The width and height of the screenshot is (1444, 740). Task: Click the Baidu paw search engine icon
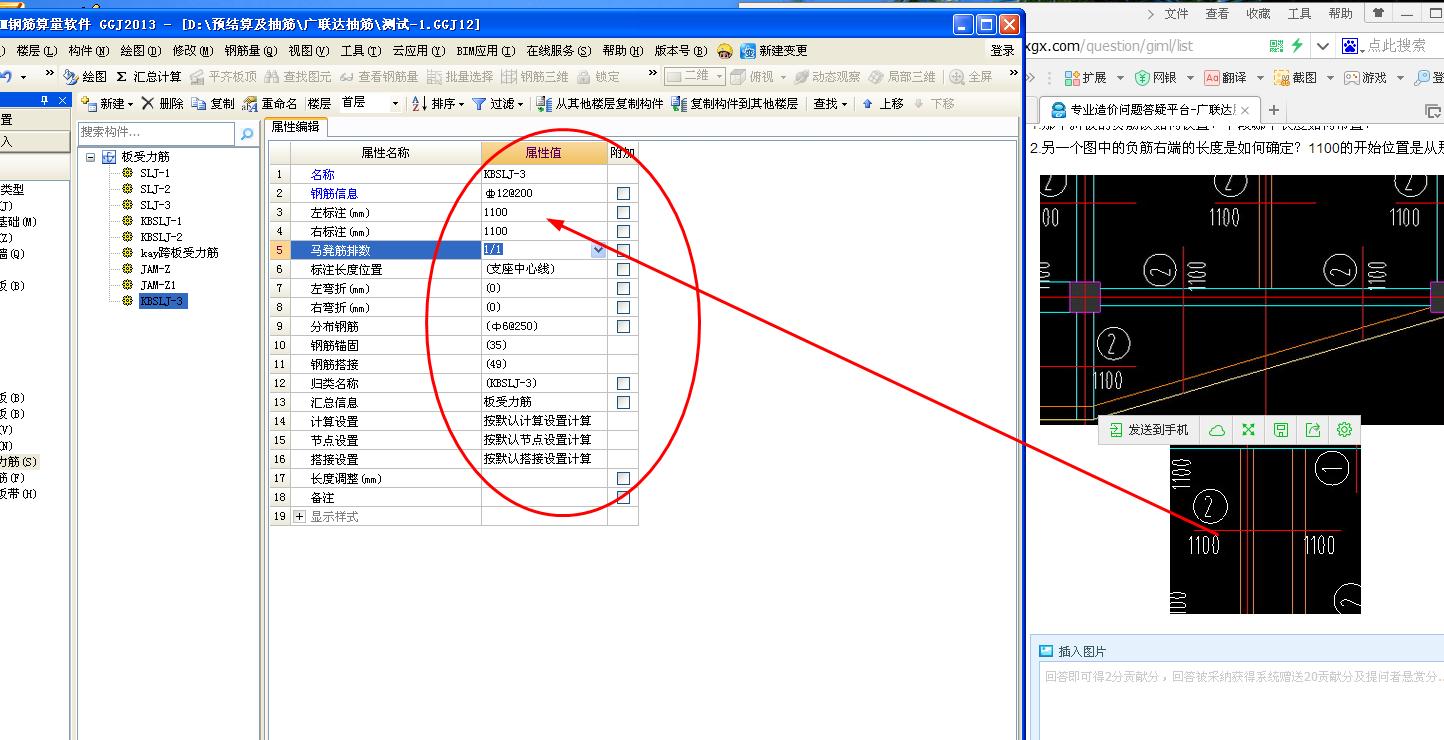click(x=1351, y=46)
